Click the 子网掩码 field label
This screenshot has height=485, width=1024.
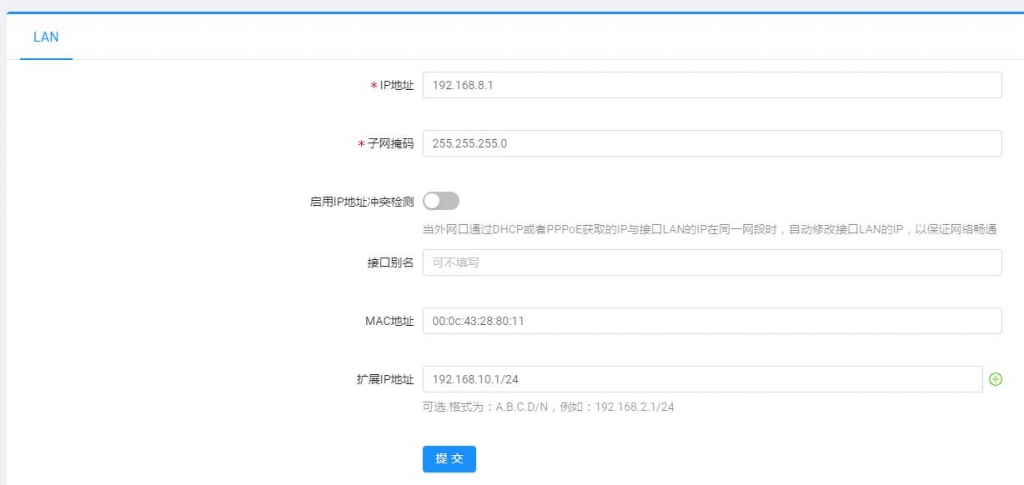tap(390, 144)
